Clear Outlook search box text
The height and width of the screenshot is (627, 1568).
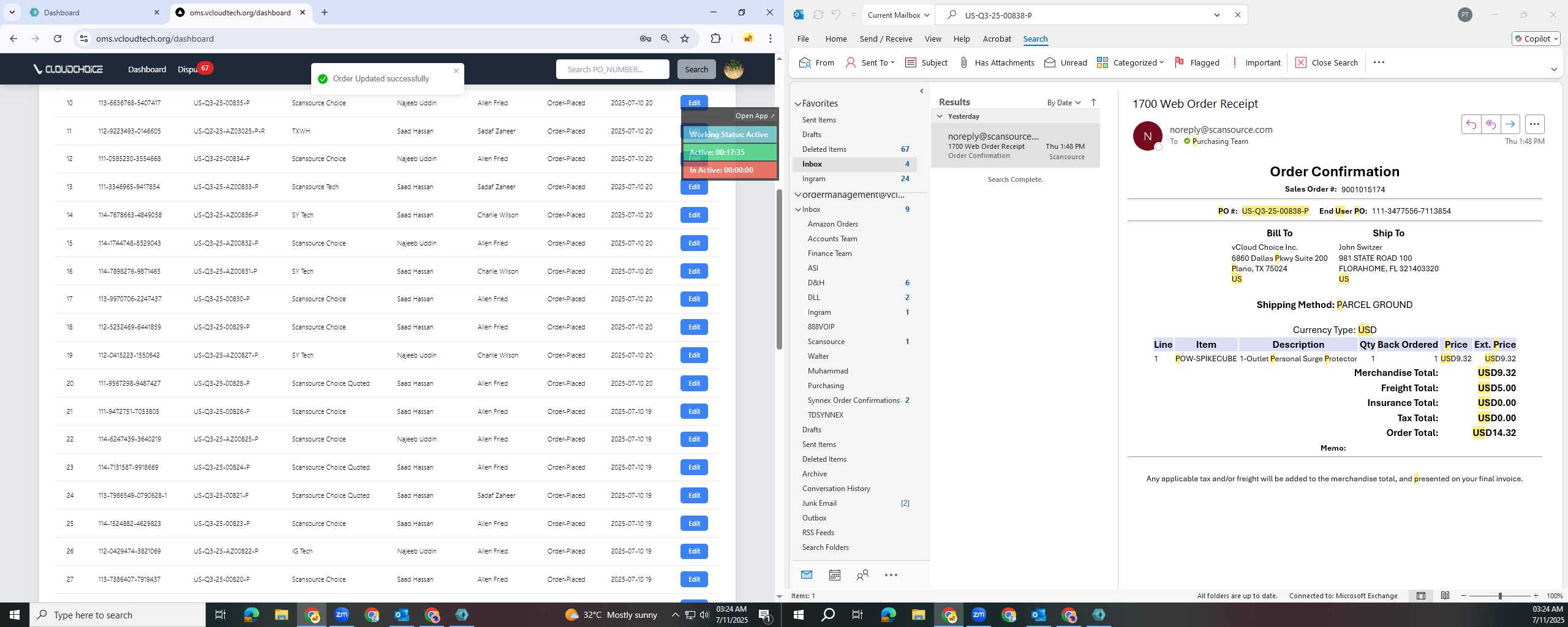tap(1237, 15)
